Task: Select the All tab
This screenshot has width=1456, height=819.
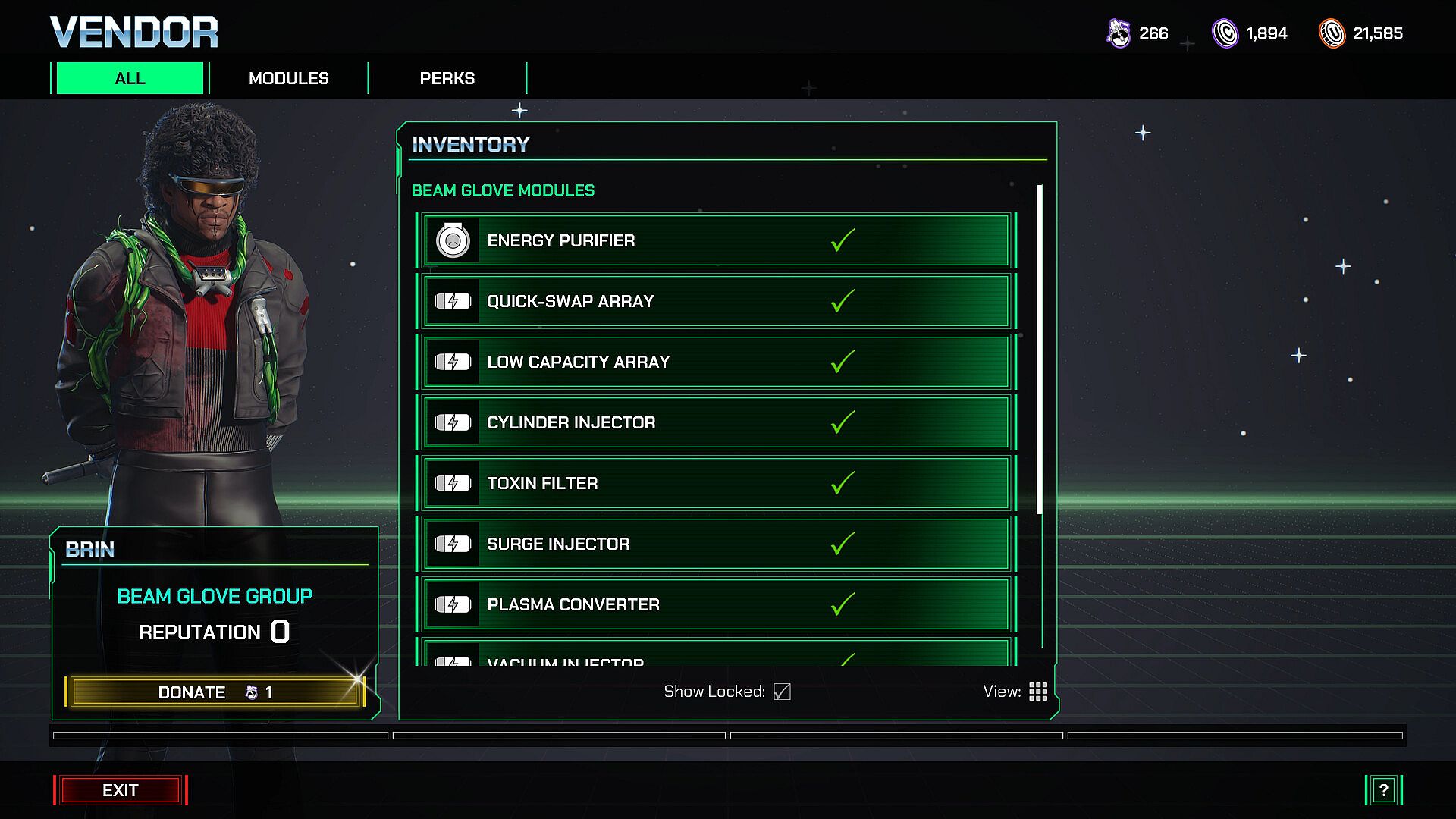Action: pyautogui.click(x=130, y=78)
